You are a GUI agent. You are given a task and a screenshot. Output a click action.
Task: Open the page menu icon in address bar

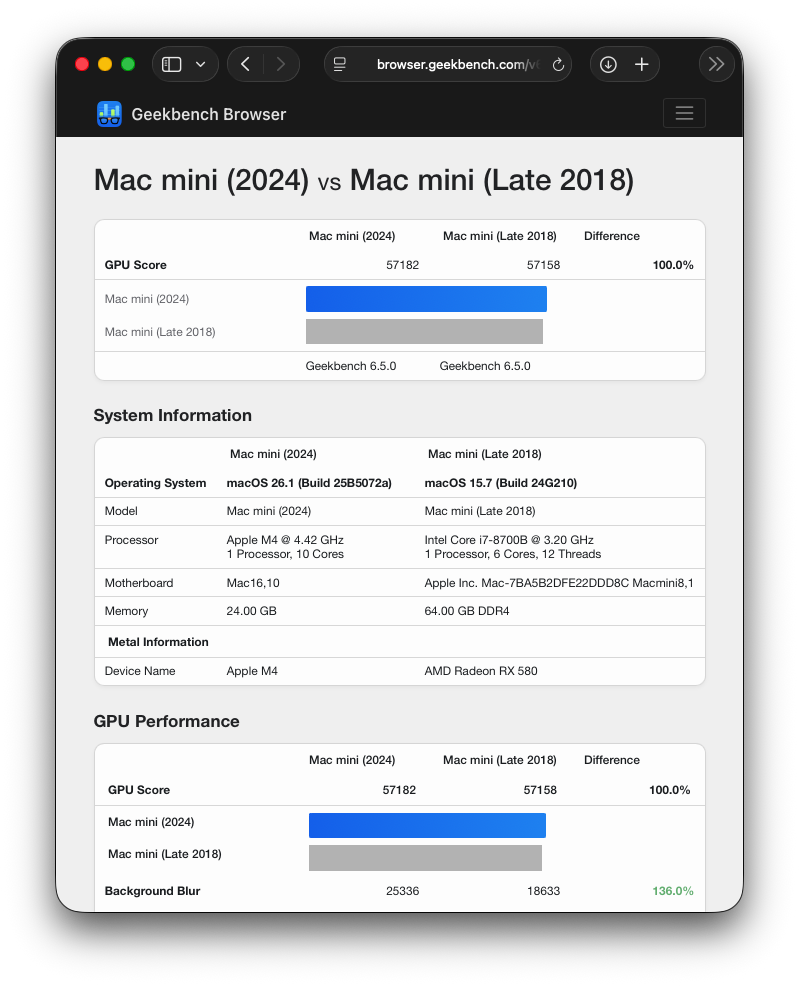click(340, 64)
